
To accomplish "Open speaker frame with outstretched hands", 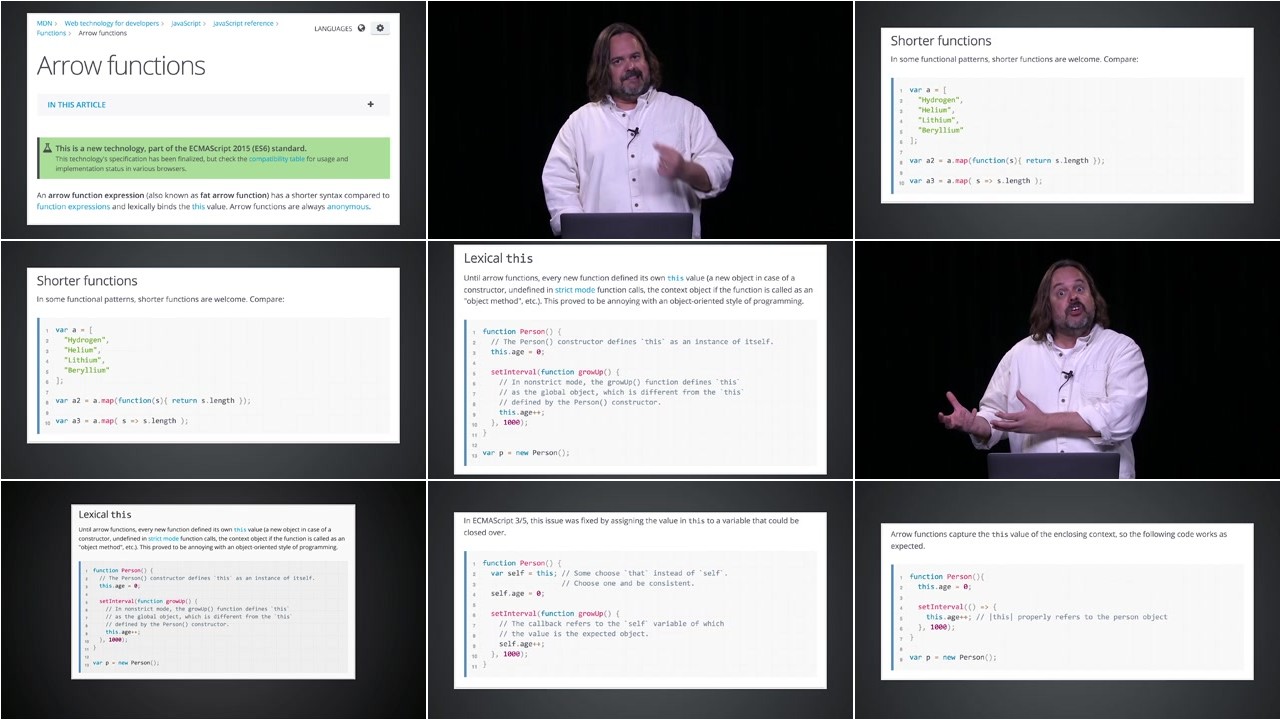I will click(1068, 360).
